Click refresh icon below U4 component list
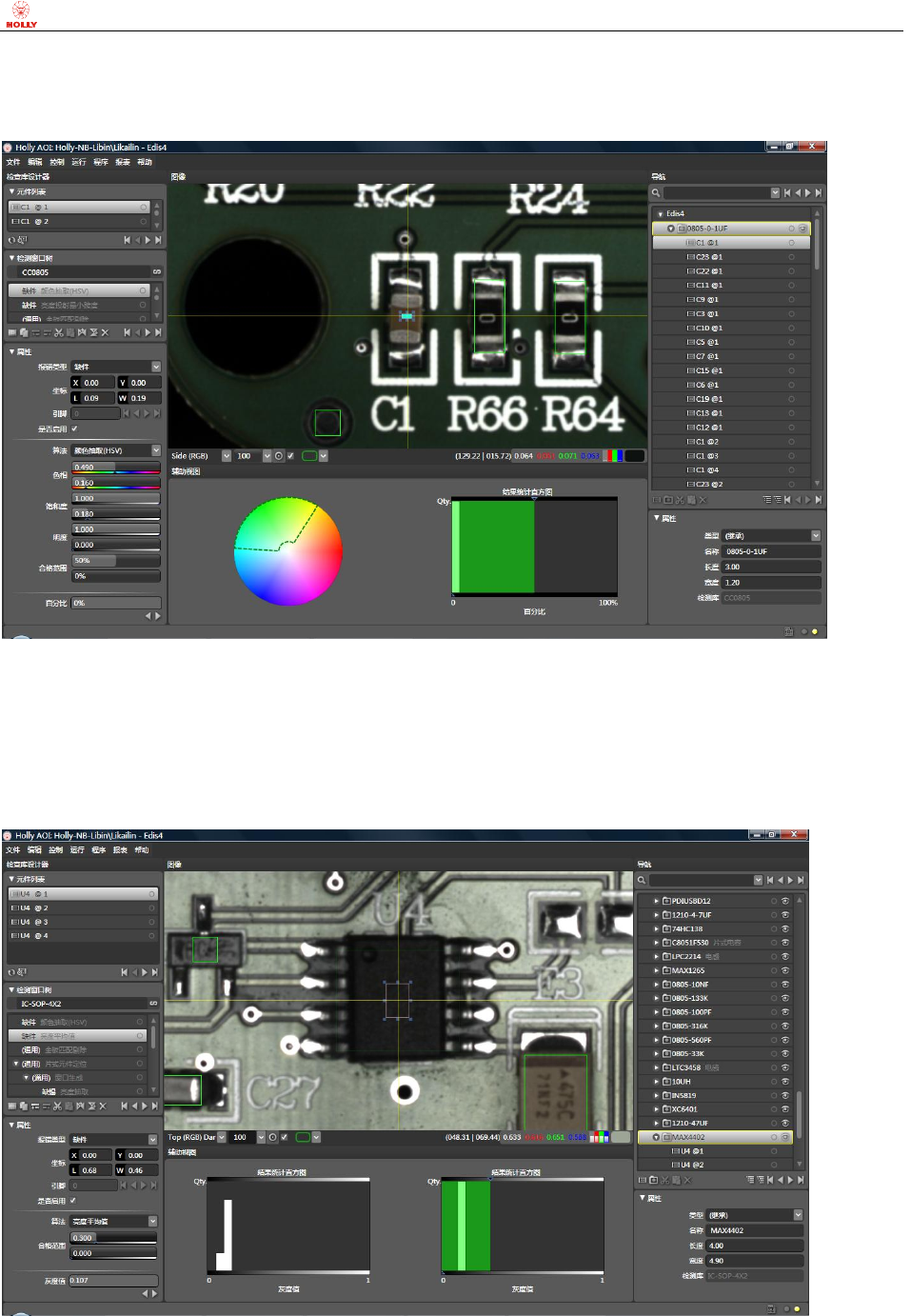Viewport: 911px width, 1316px height. point(12,972)
